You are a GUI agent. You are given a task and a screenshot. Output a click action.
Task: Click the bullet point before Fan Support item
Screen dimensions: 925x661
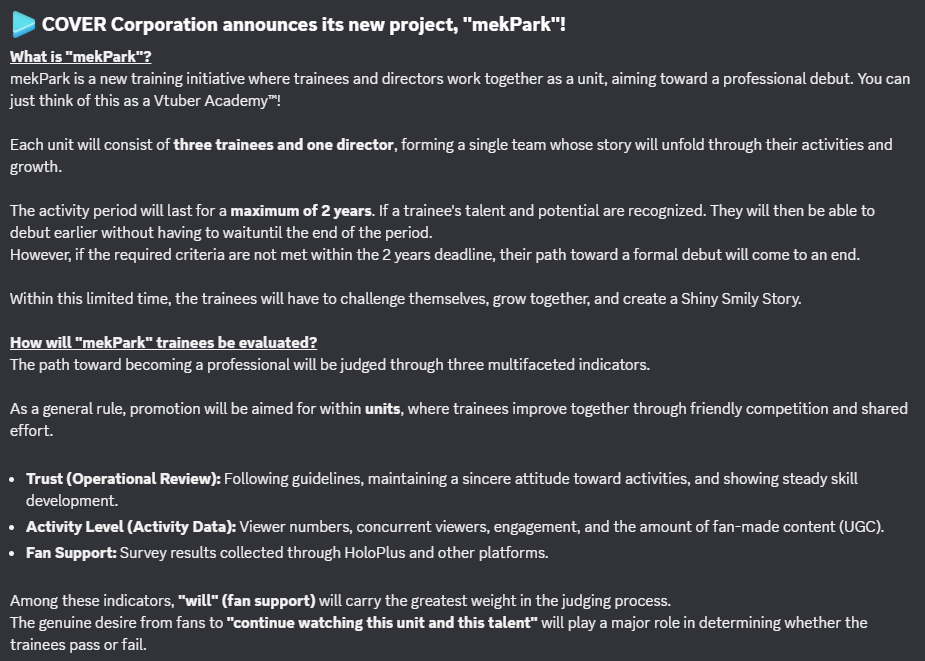(12, 554)
